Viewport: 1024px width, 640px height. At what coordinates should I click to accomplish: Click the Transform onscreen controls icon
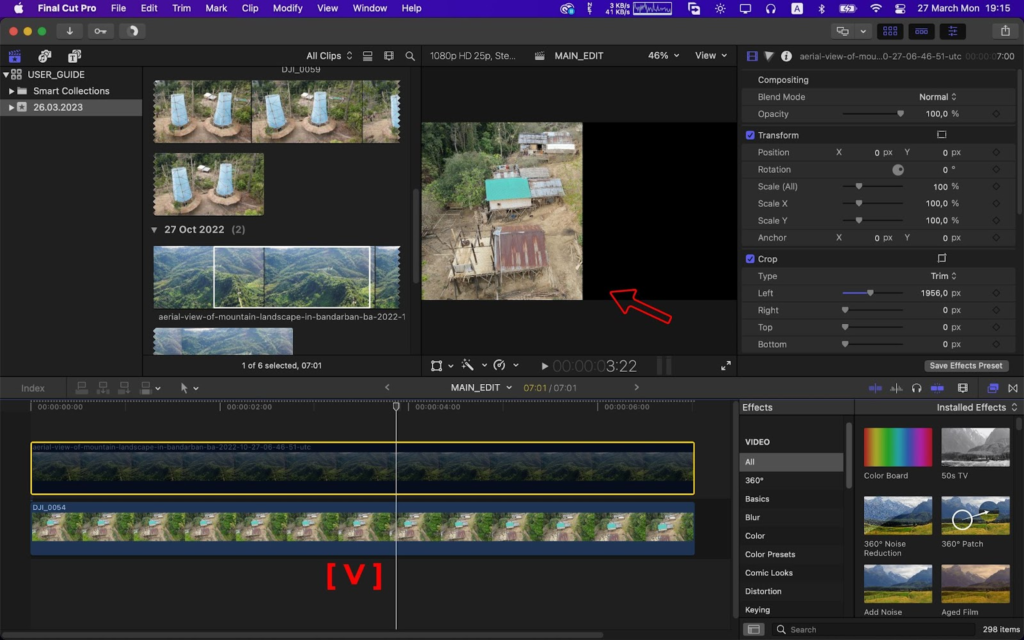(942, 135)
